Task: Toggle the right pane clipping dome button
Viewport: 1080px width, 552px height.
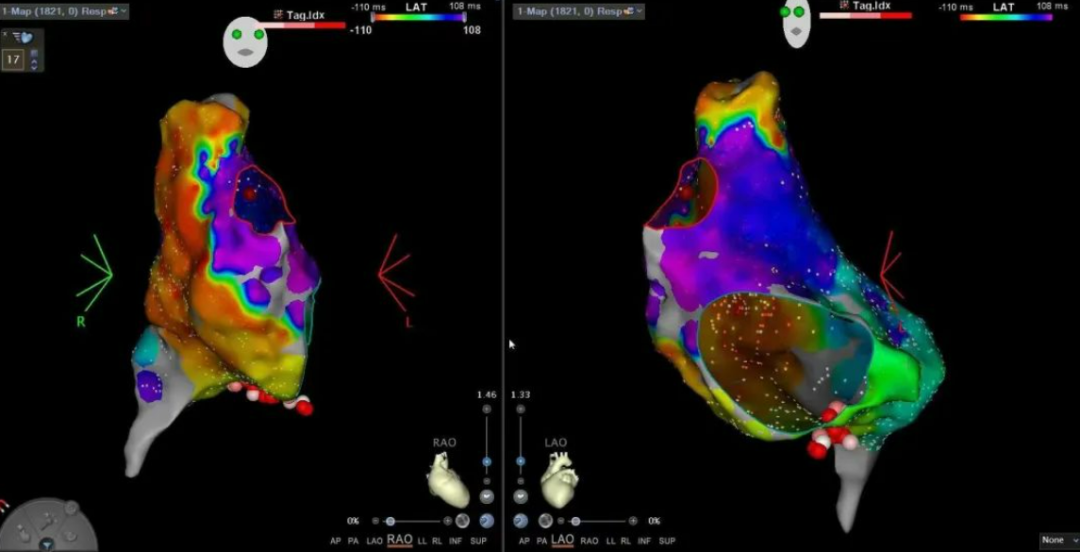Action: (521, 497)
